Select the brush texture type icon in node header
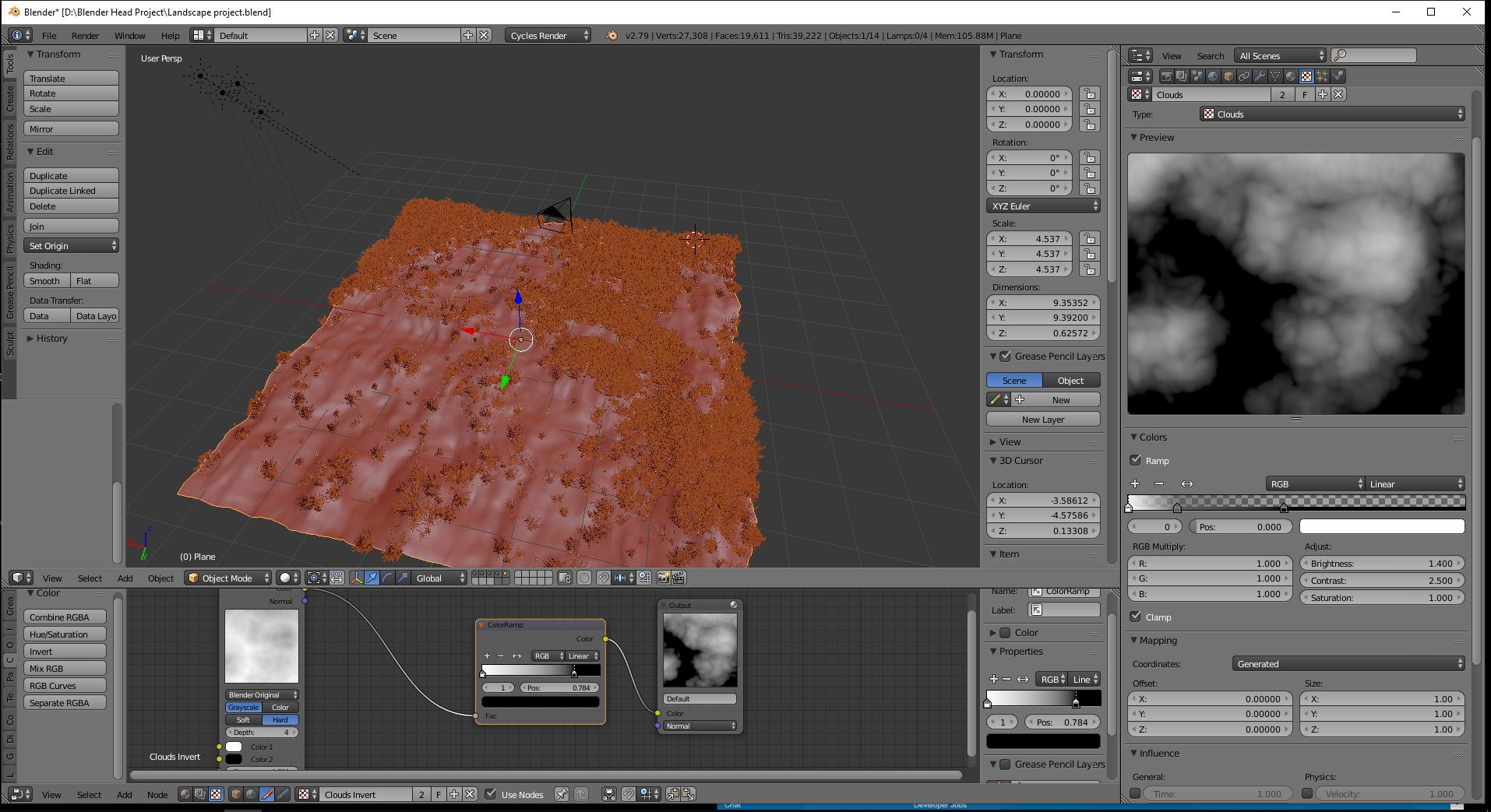 pos(266,794)
